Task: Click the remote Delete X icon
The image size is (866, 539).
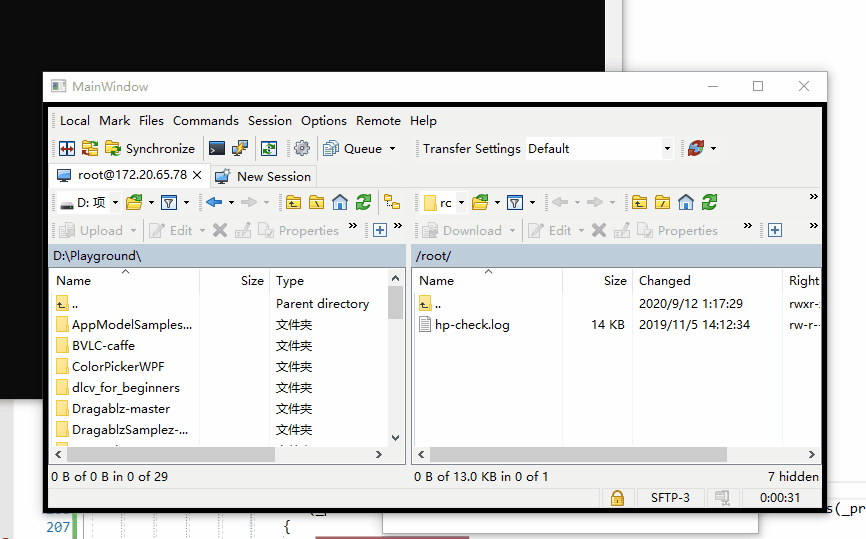Action: (599, 230)
